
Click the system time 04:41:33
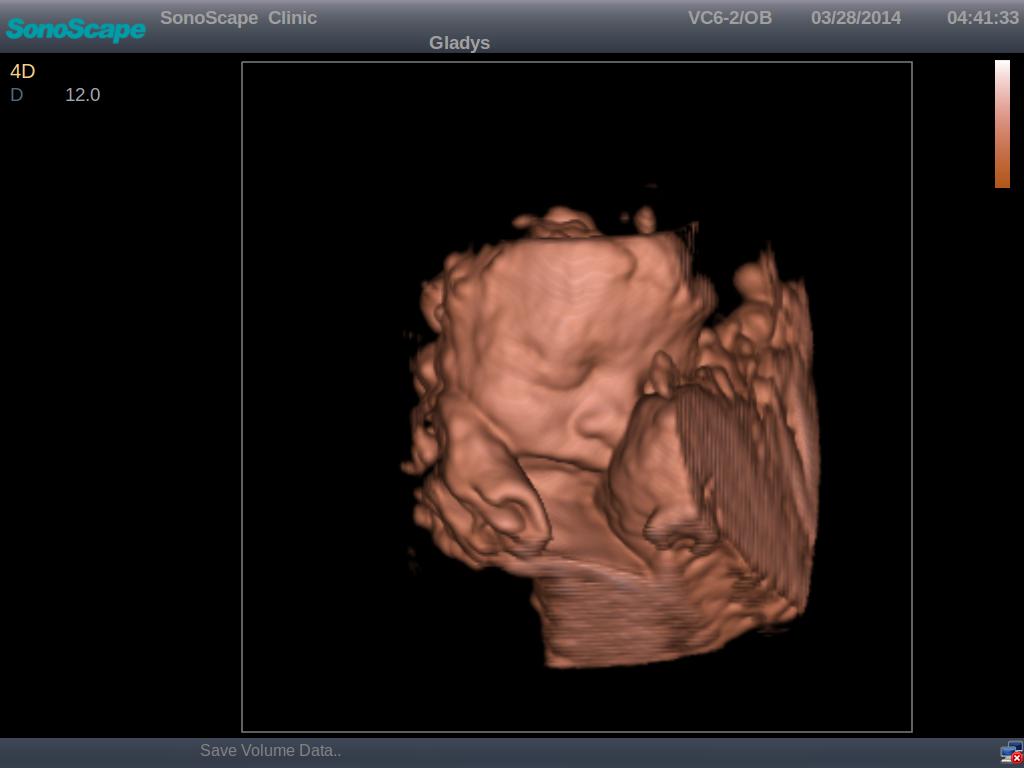click(982, 18)
